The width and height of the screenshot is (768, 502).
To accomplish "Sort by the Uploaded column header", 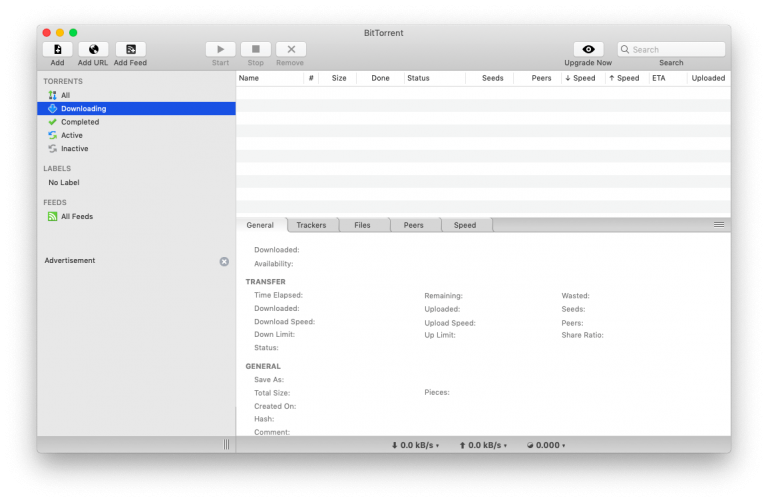I will tap(708, 78).
